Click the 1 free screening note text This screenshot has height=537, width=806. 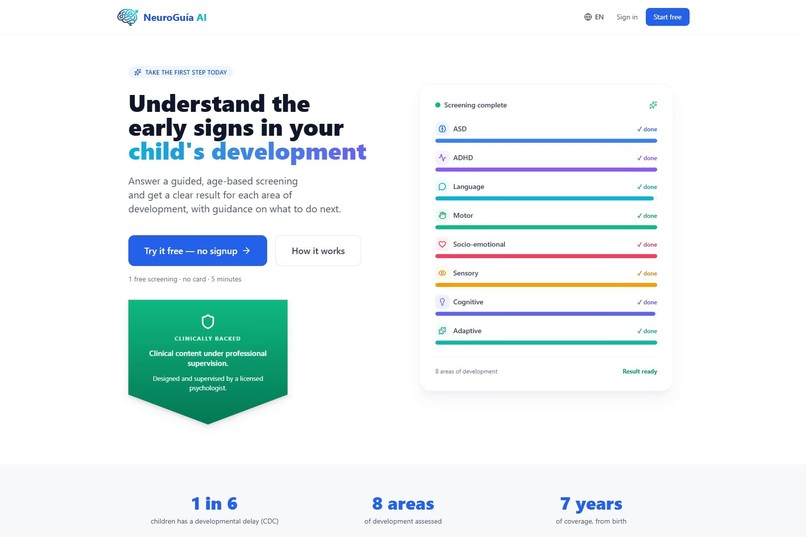(x=185, y=279)
